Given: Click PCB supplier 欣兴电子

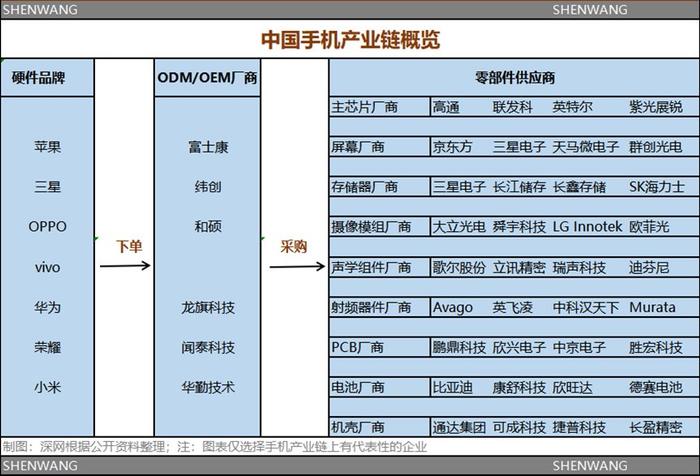Looking at the screenshot, I should pos(519,347).
